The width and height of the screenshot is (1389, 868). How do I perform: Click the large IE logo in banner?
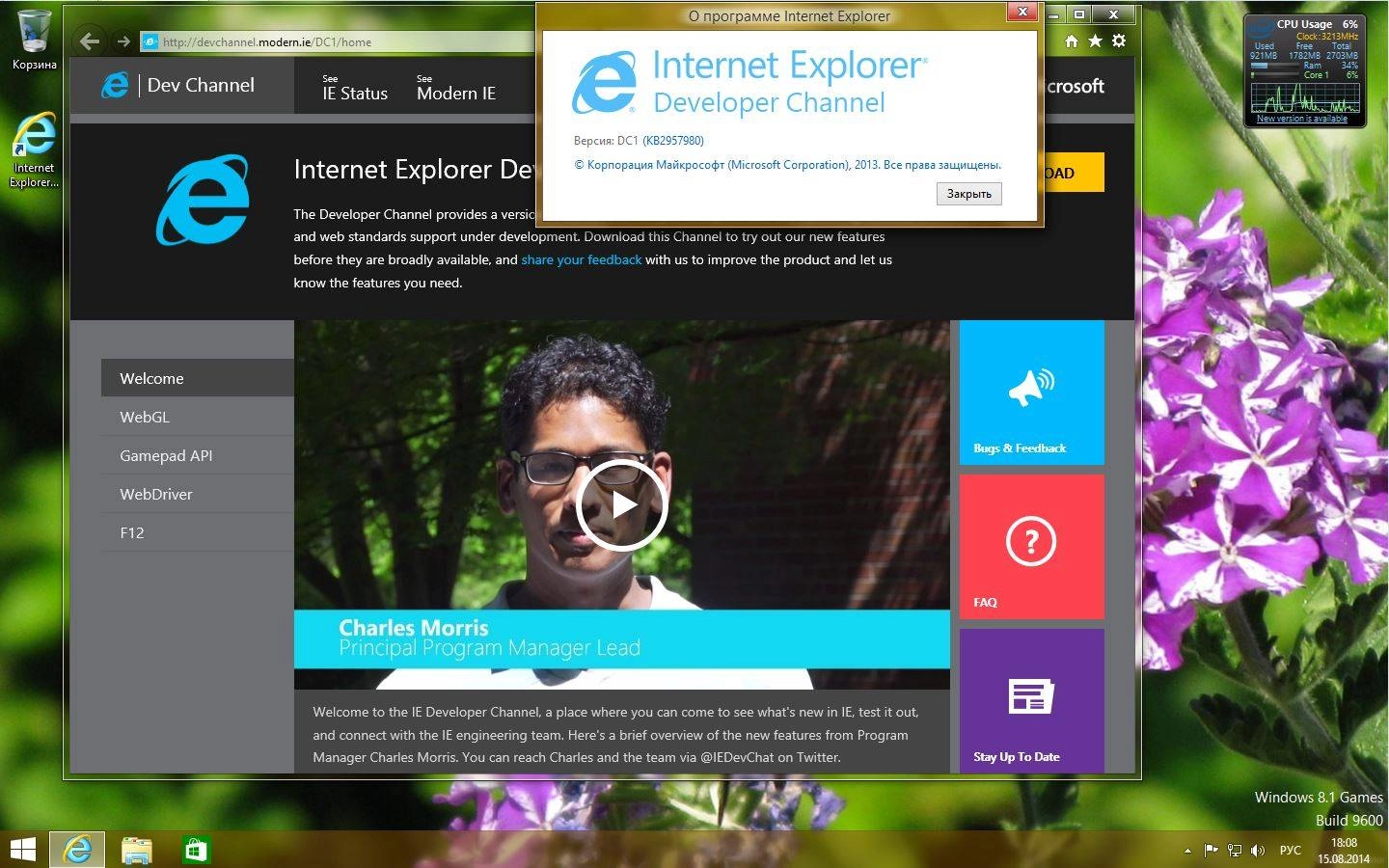203,200
